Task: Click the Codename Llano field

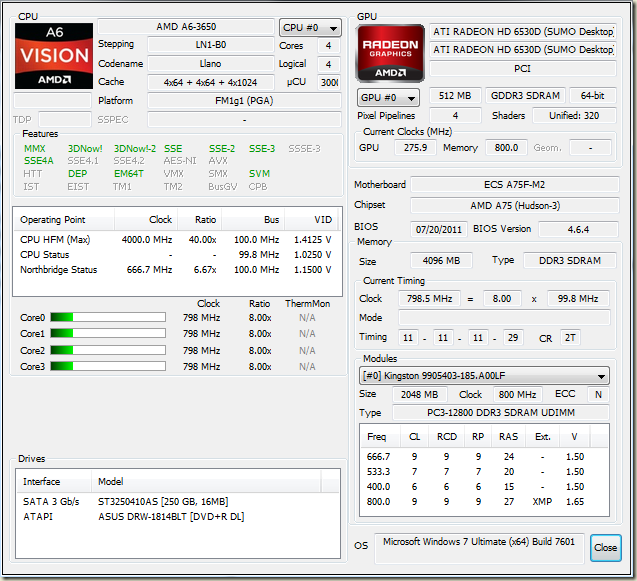Action: (211, 64)
